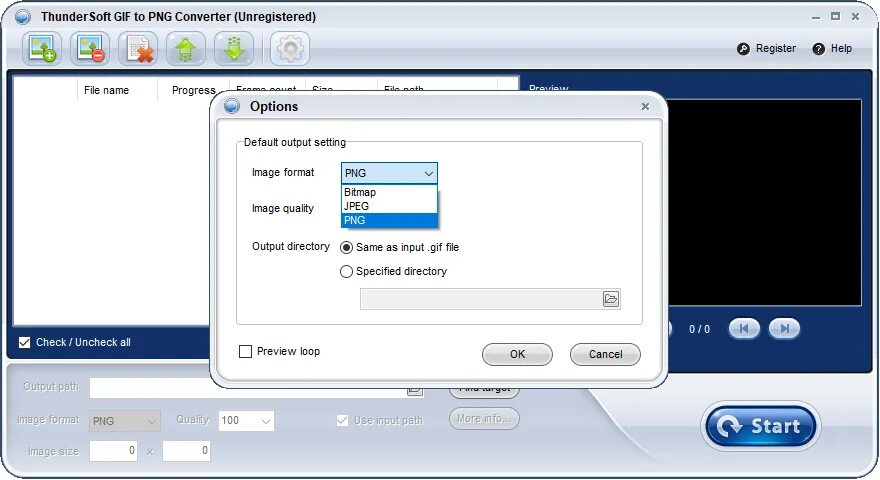880x480 pixels.
Task: Click the main window Output path field
Action: (x=247, y=387)
